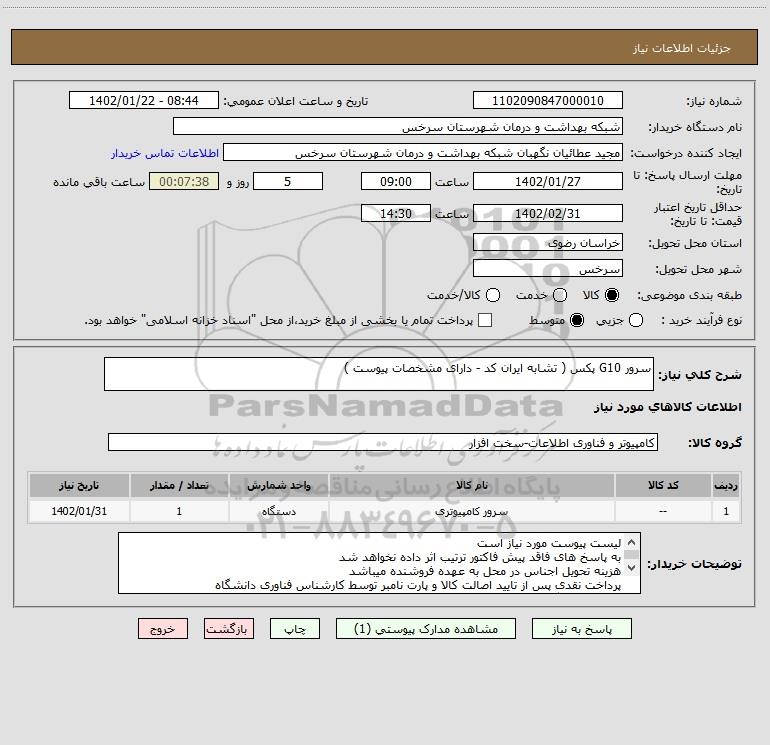This screenshot has width=770, height=745.
Task: Click the کد کالا column header
Action: tap(663, 485)
